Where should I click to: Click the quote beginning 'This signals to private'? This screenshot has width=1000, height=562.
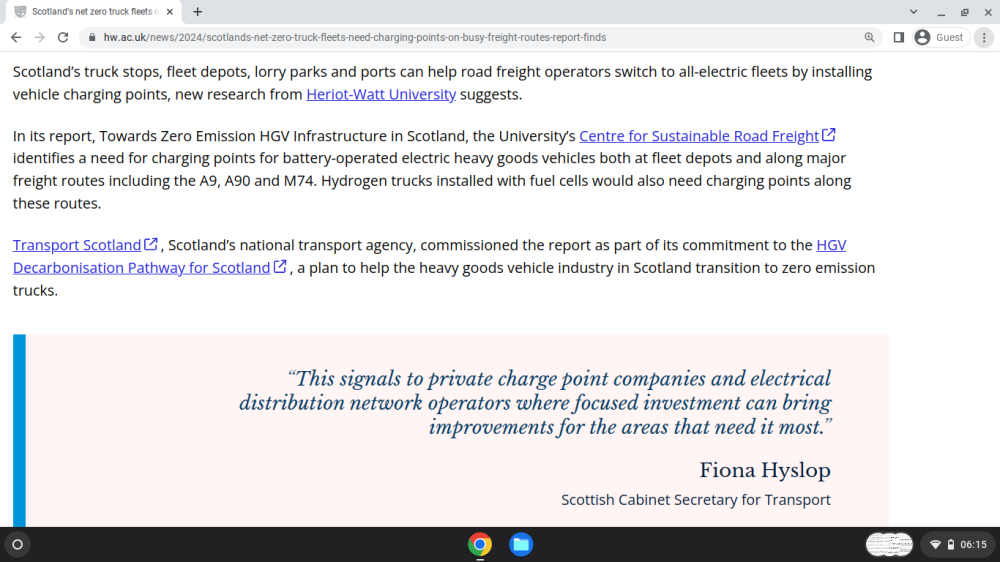click(x=535, y=403)
